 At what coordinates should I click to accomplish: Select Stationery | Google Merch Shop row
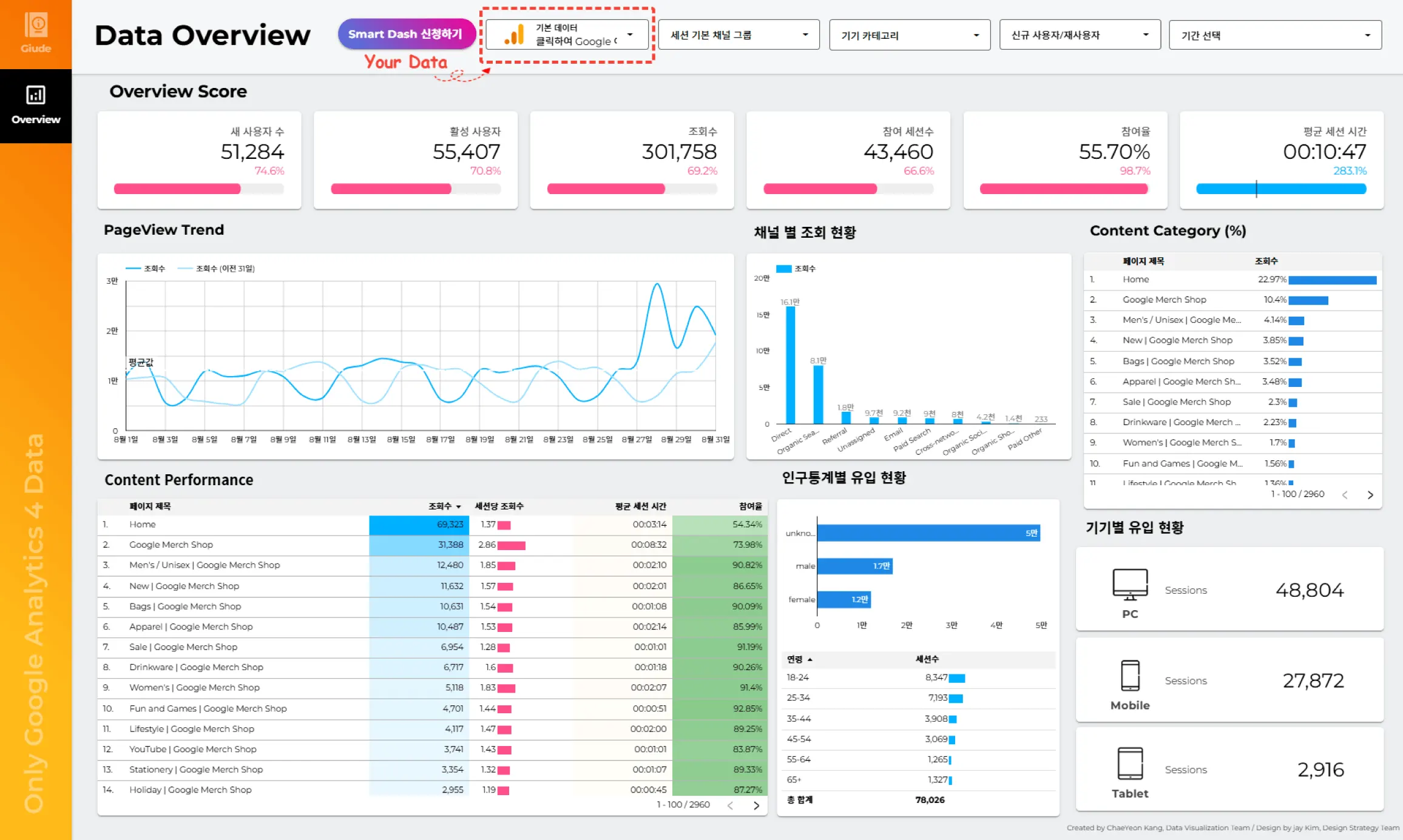point(432,770)
